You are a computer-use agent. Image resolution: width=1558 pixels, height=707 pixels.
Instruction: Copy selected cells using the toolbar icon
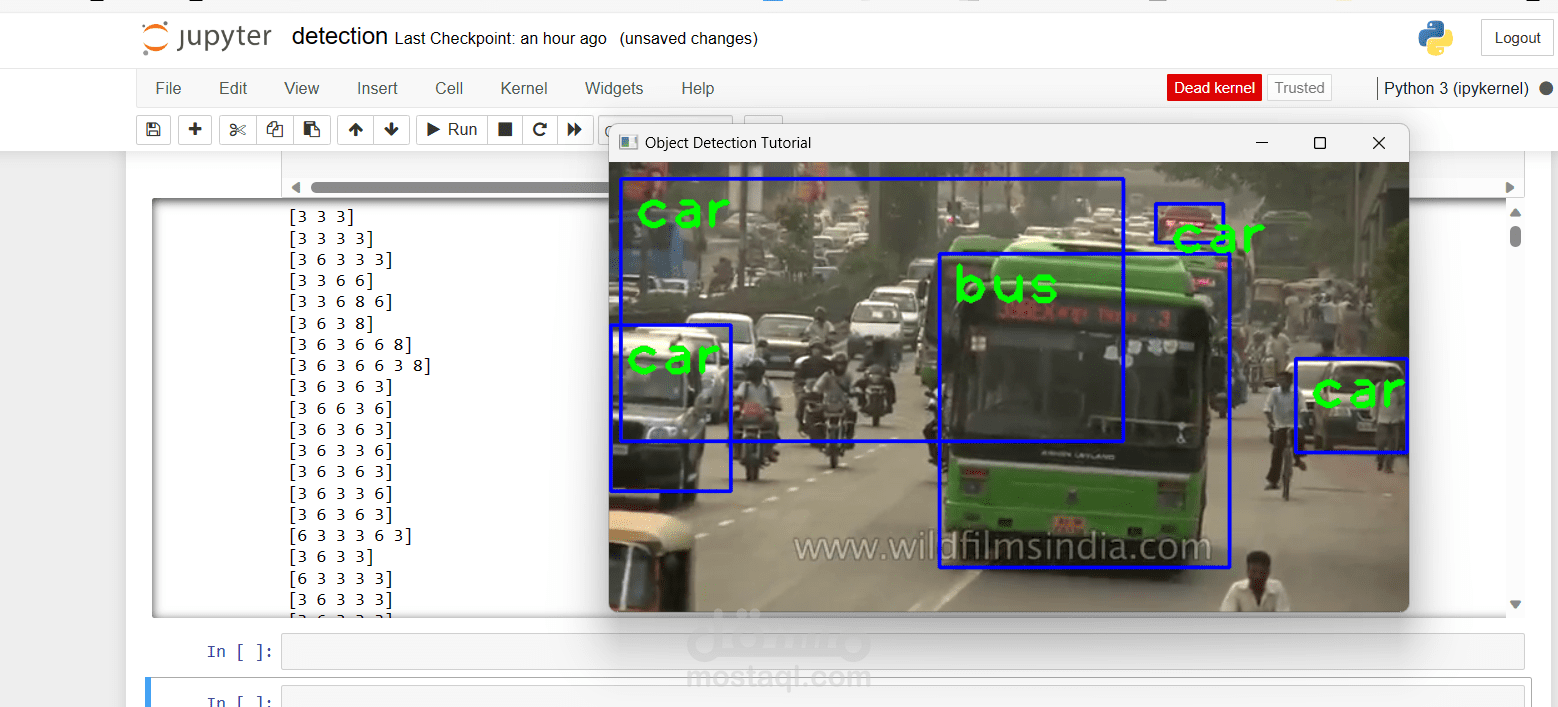pyautogui.click(x=275, y=130)
